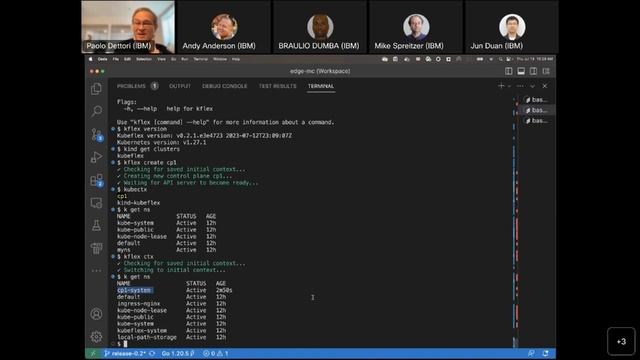
Task: Open the Testing flask view
Action: click(x=96, y=225)
